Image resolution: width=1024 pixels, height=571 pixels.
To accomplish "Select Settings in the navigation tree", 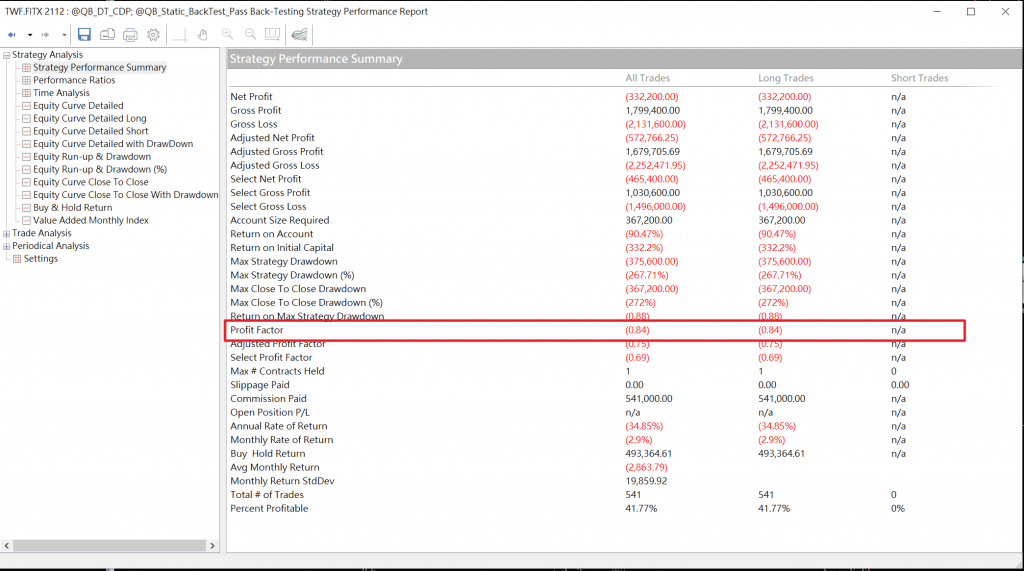I will pyautogui.click(x=41, y=259).
